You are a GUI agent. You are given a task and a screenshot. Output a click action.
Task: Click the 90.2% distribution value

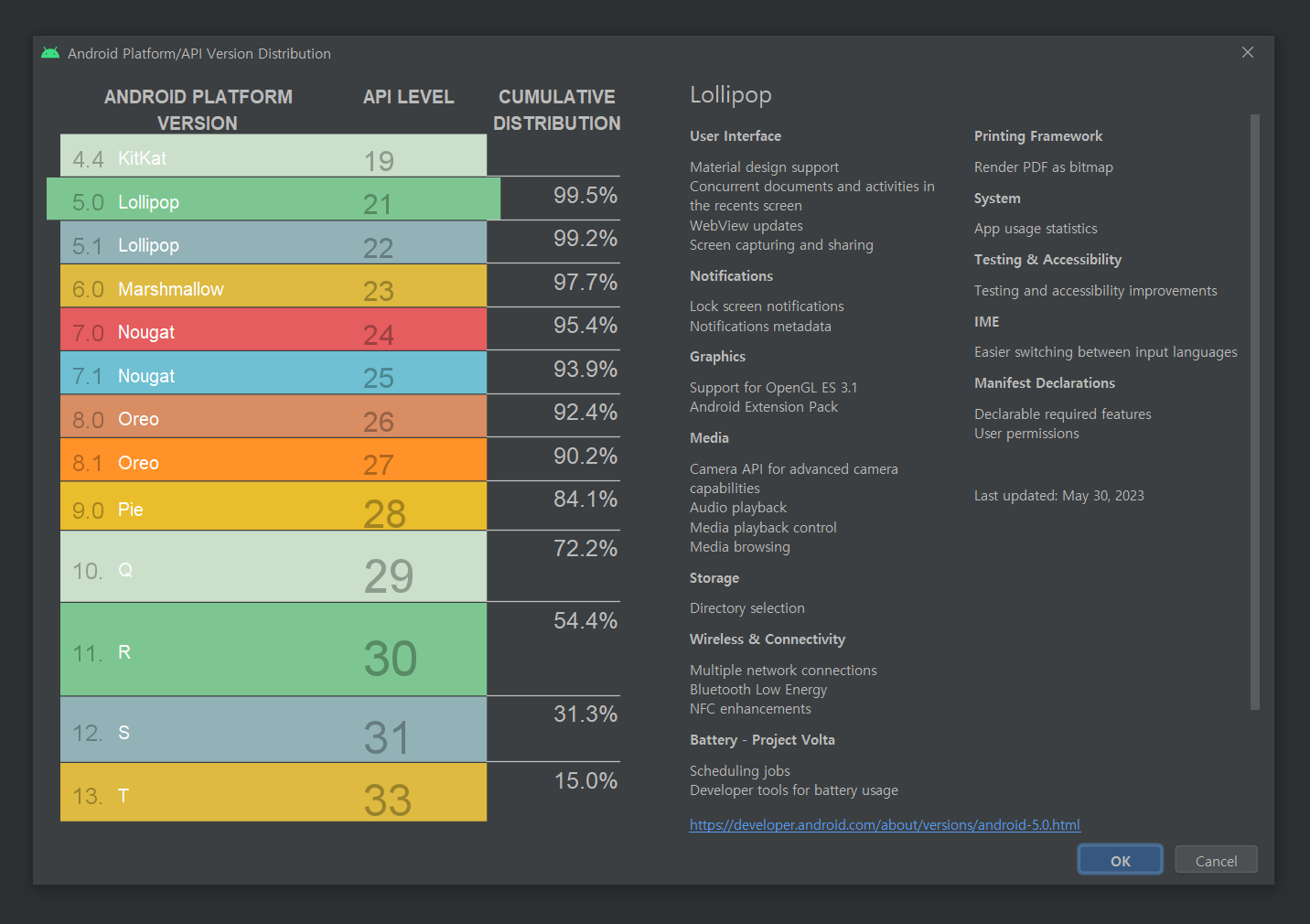[585, 456]
